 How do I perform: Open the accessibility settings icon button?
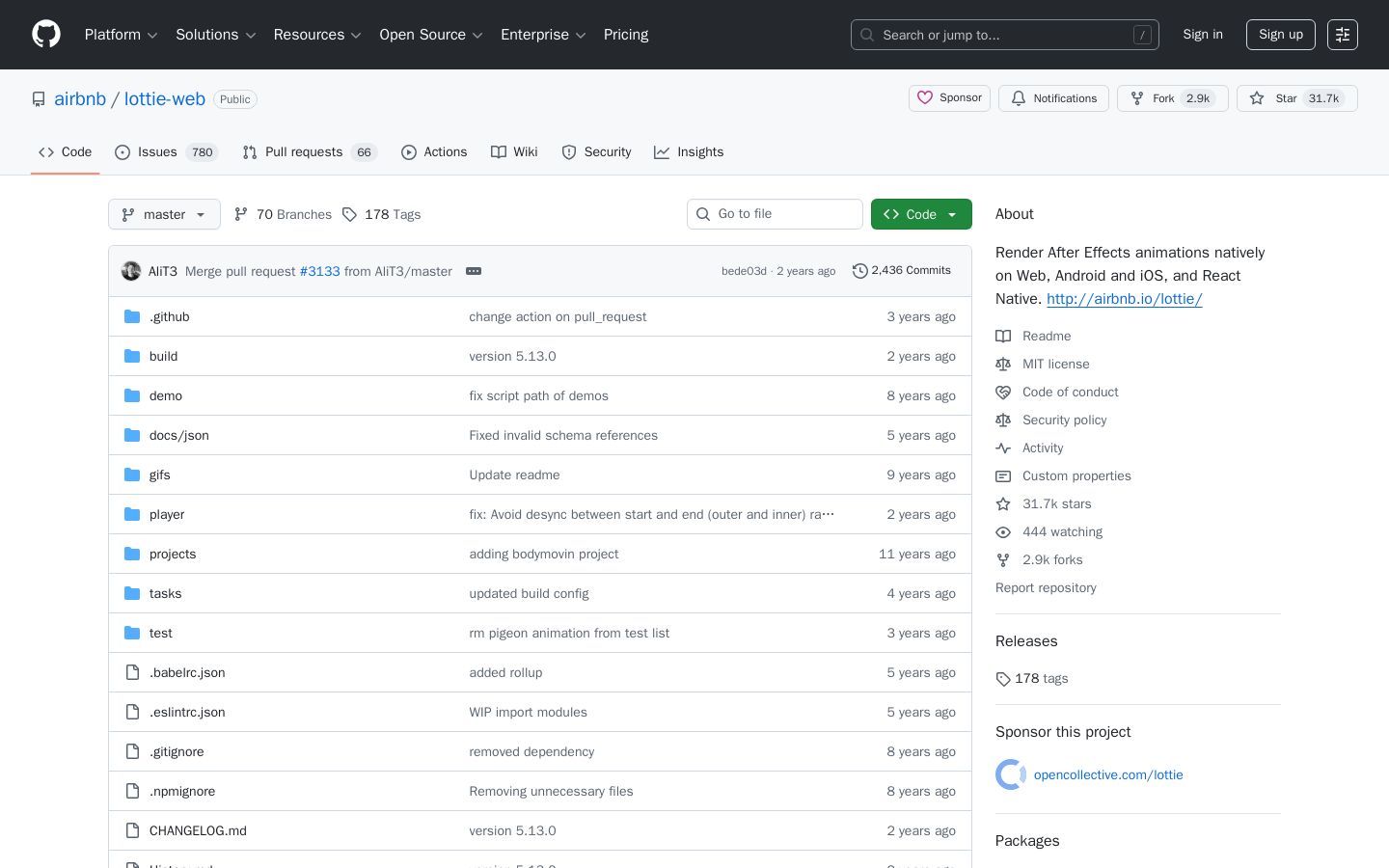[x=1343, y=35]
